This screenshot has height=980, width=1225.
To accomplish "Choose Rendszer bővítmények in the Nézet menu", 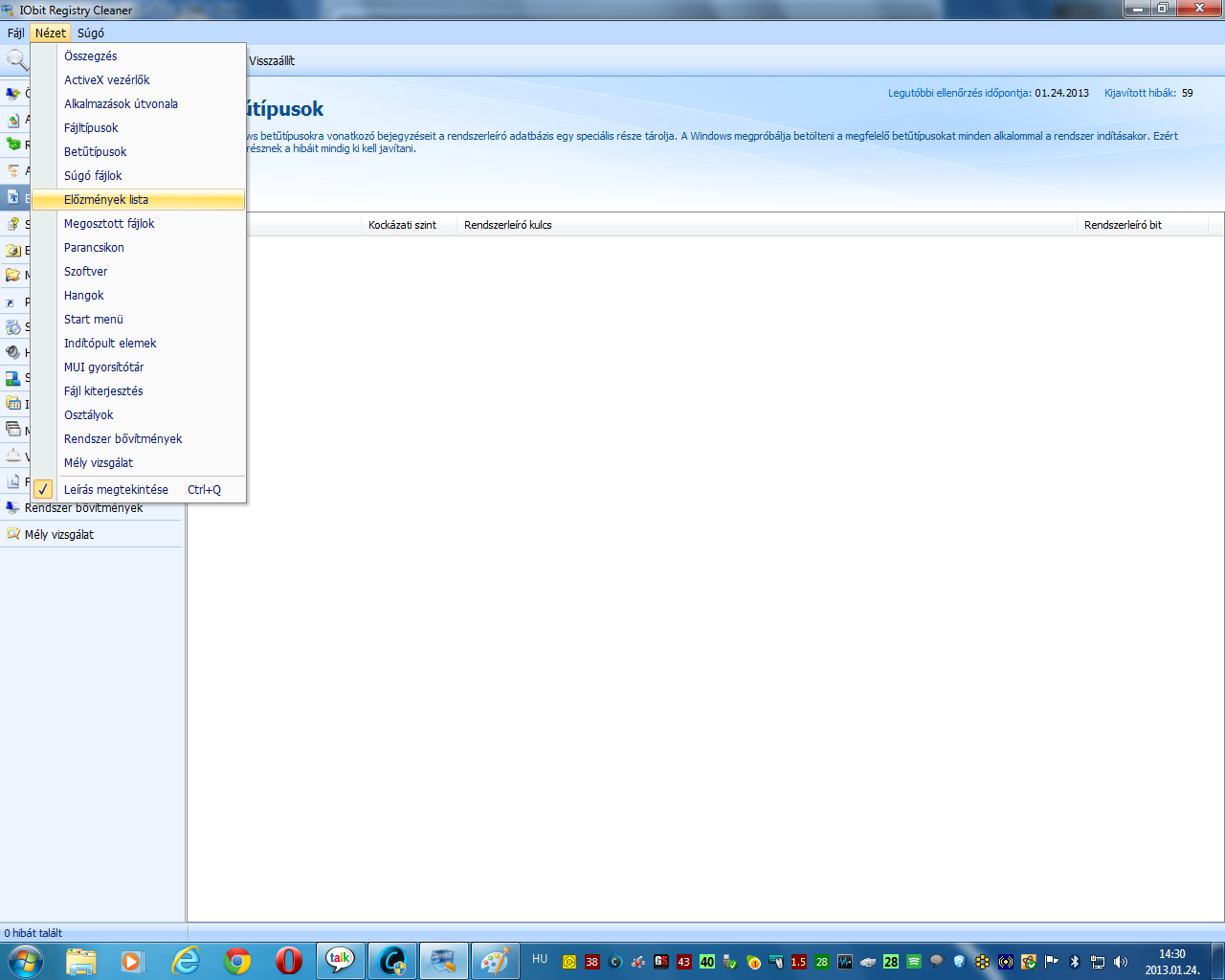I will [139, 439].
